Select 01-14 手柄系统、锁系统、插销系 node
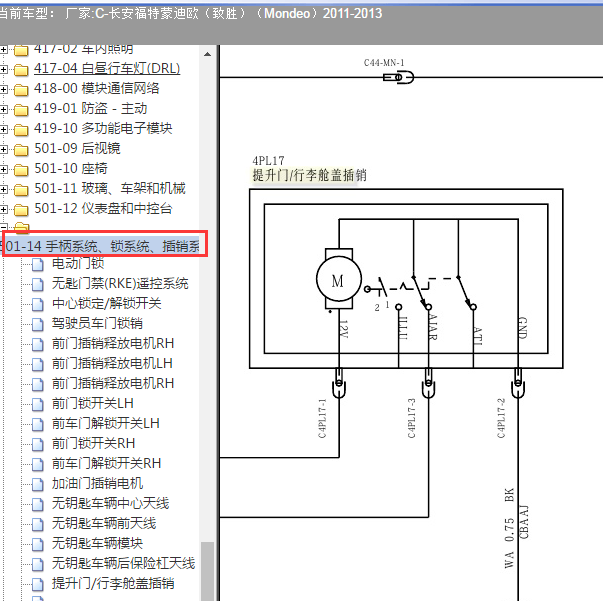 click(102, 246)
